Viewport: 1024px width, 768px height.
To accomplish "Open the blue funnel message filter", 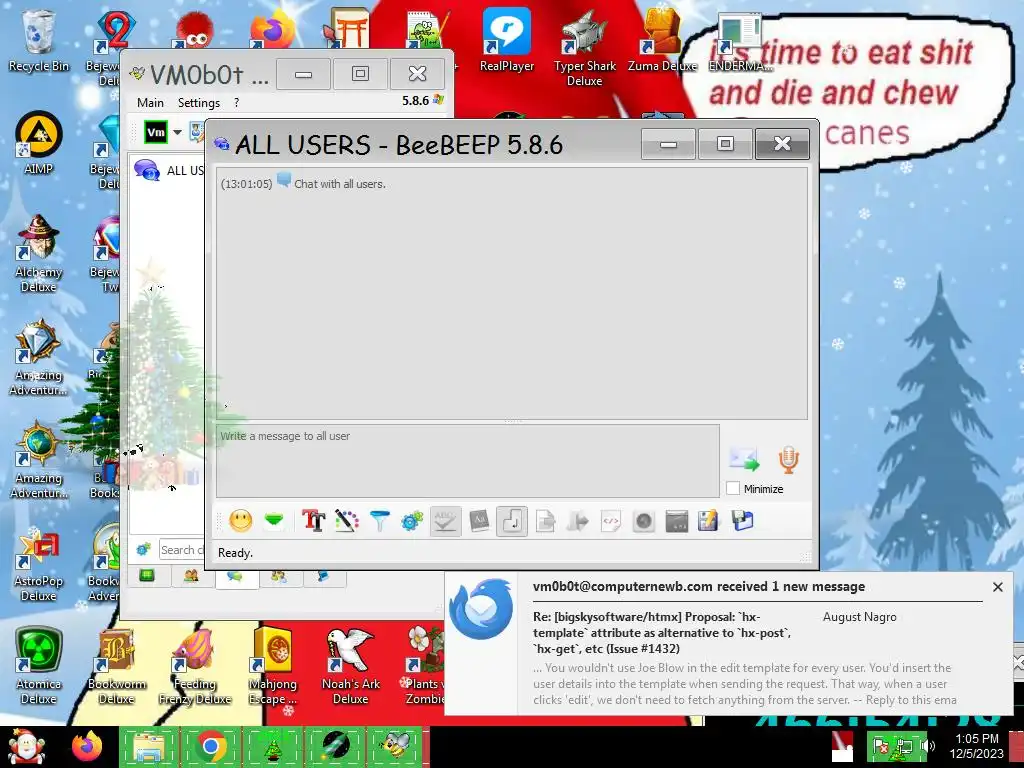I will pyautogui.click(x=379, y=520).
